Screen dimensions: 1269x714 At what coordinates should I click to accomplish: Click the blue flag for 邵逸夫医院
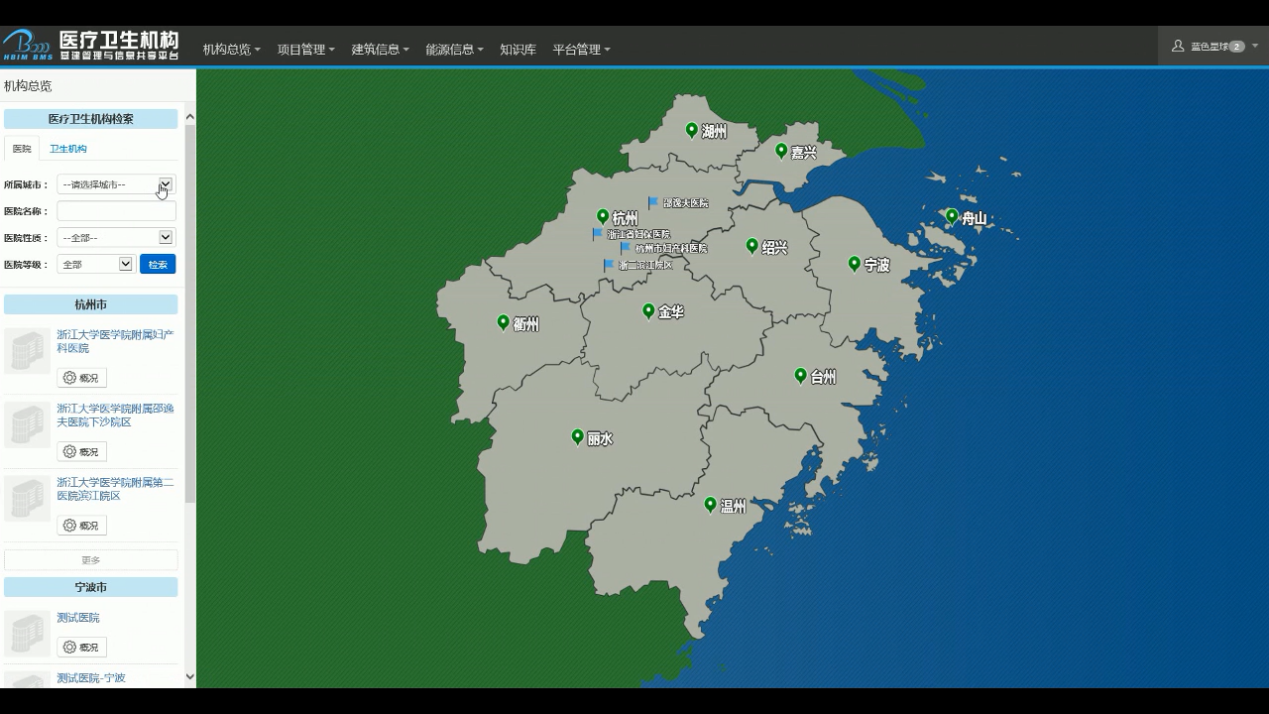[653, 202]
